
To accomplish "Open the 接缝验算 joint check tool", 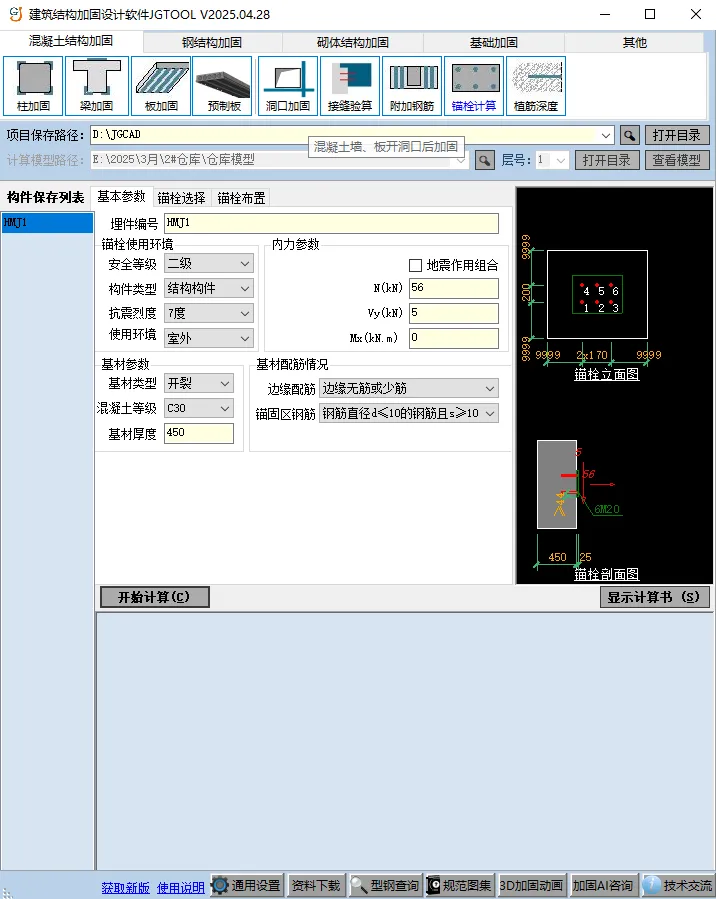I will pos(350,86).
